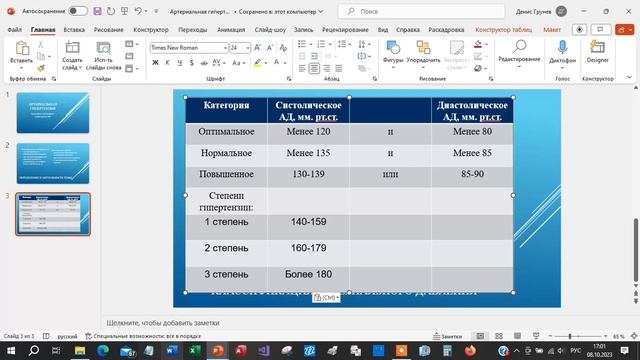The height and width of the screenshot is (360, 640).
Task: Toggle Normal view button in status bar
Action: point(480,336)
